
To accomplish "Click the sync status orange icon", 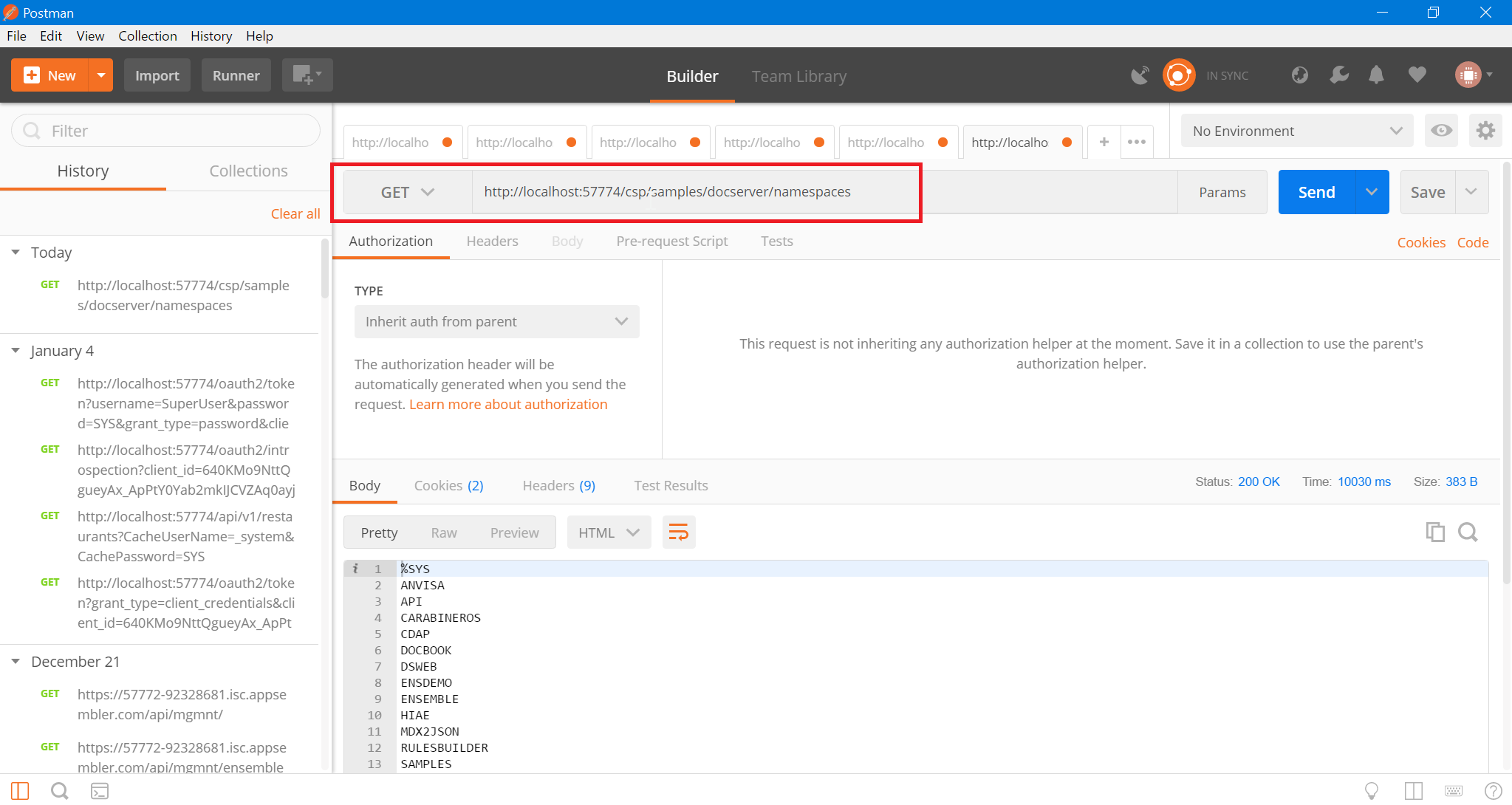I will point(1178,75).
